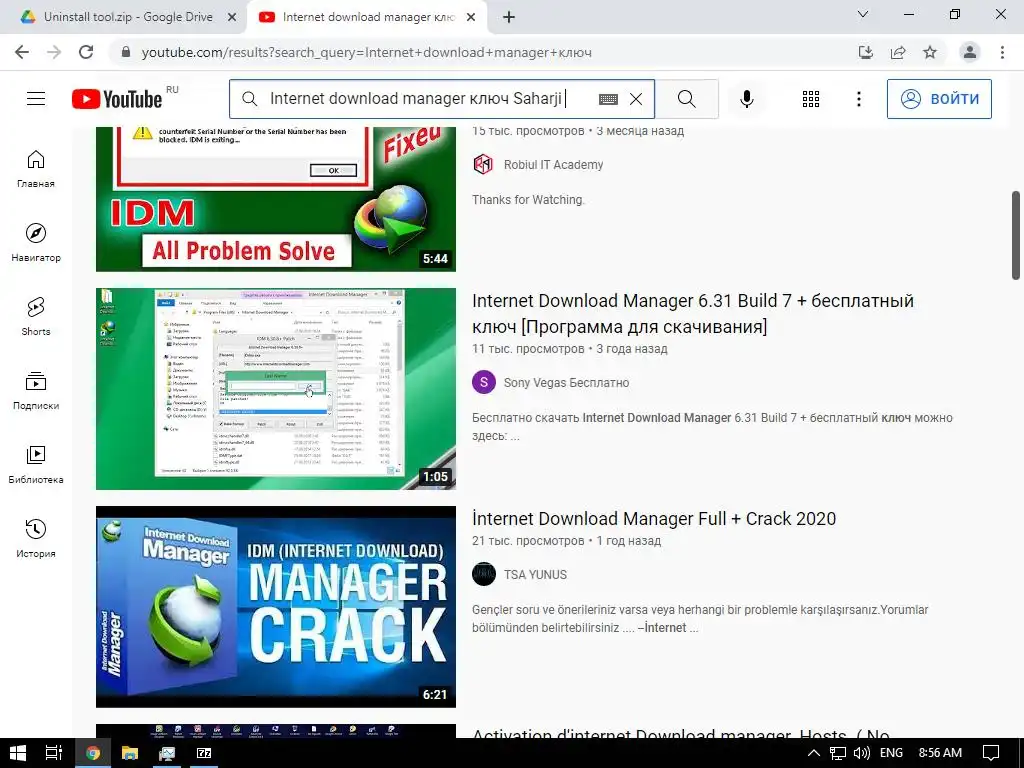Click the purple S channel avatar
Viewport: 1024px width, 768px height.
484,382
